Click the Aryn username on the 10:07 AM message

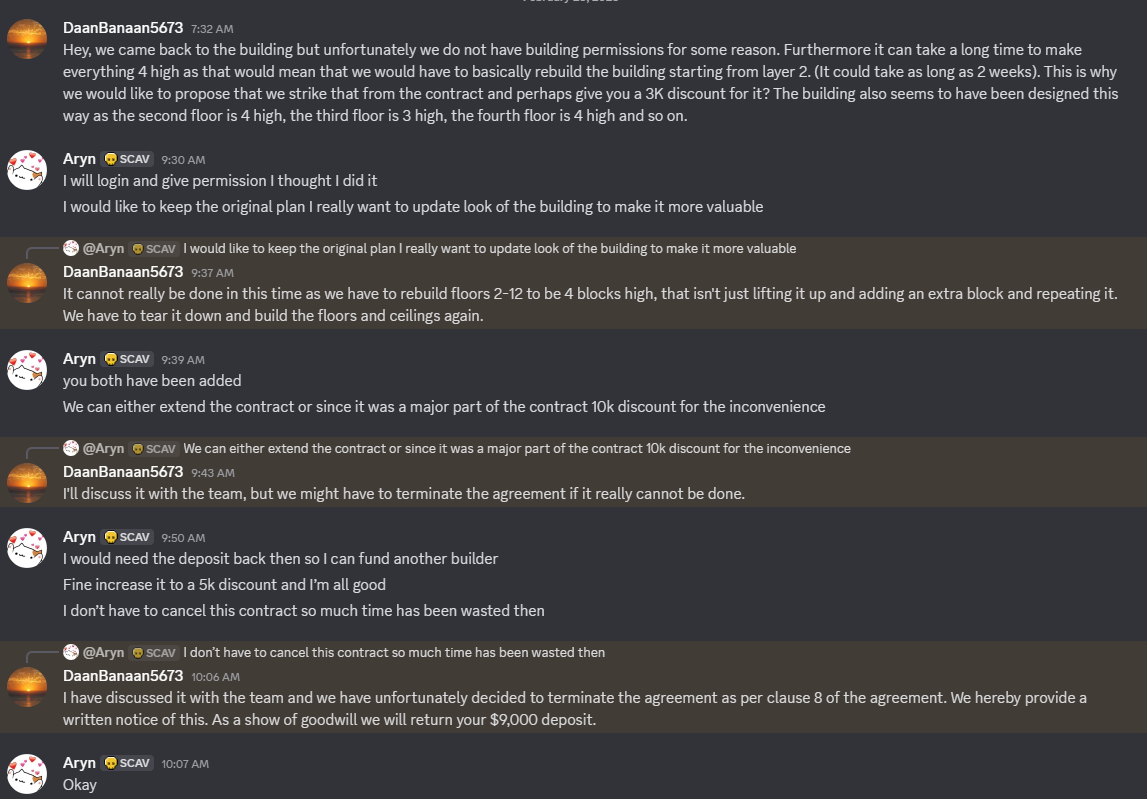coord(79,763)
